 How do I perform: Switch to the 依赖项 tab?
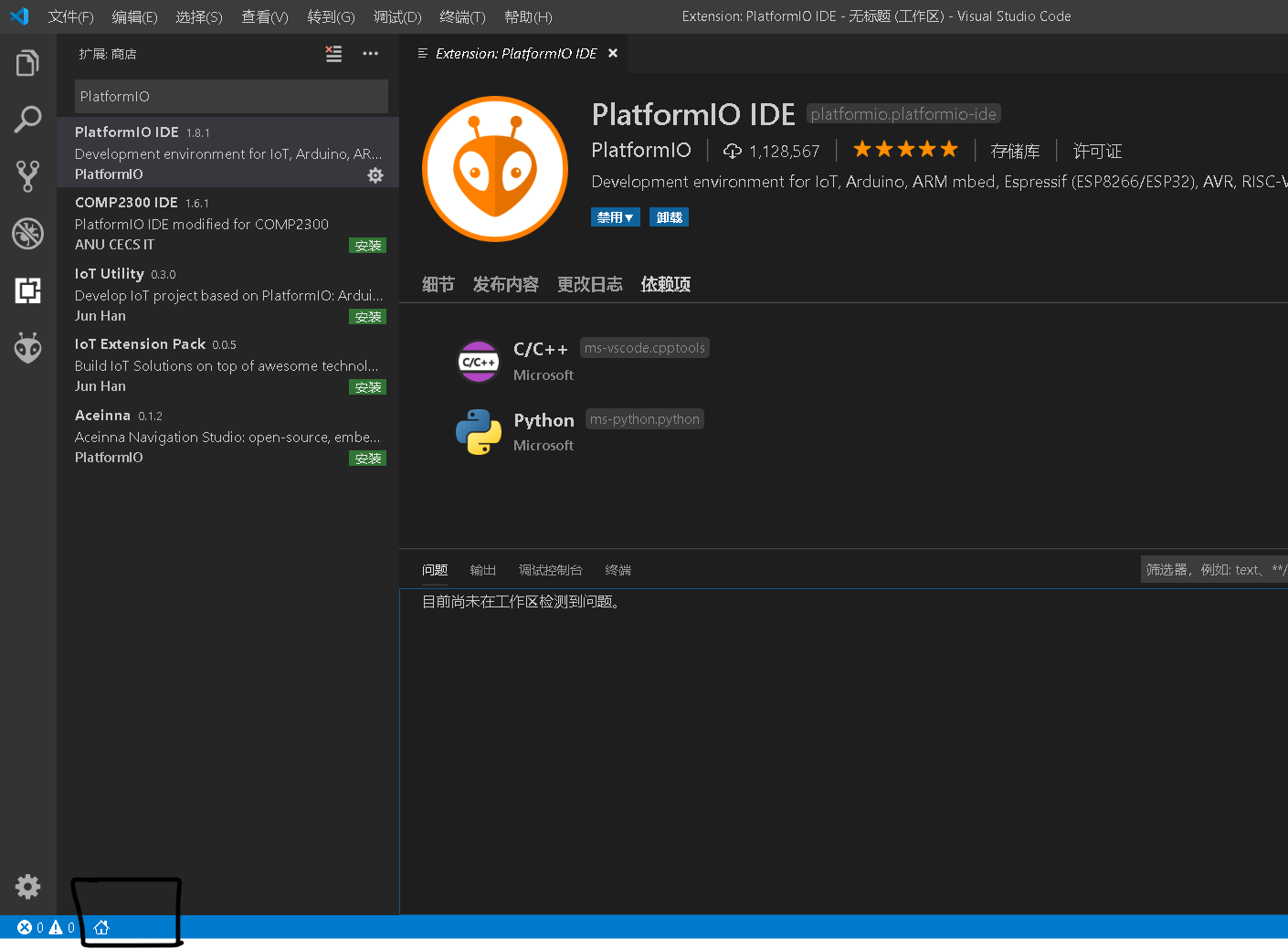[x=665, y=284]
